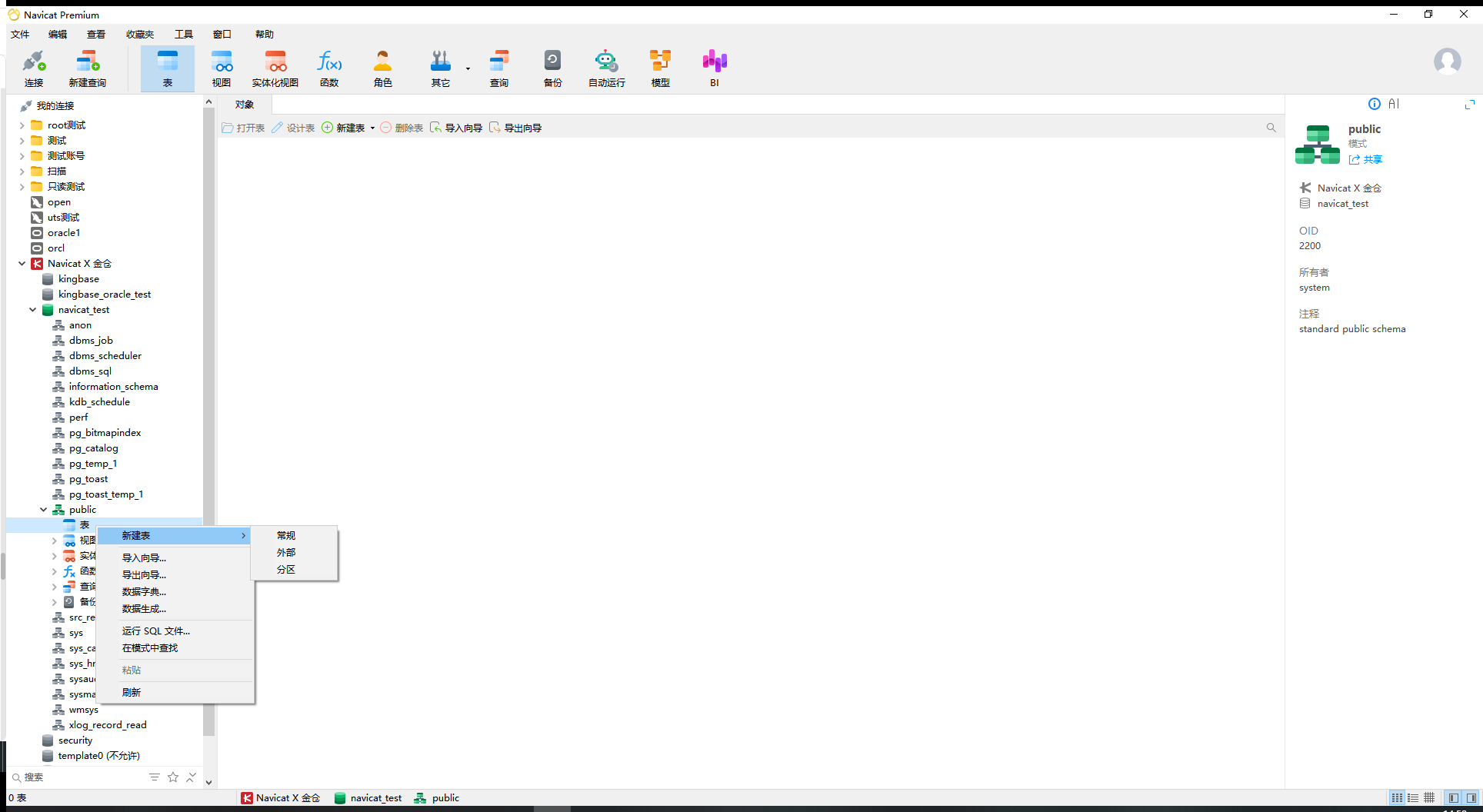Viewport: 1483px width, 812px height.
Task: Click the 模型 (Model) toolbar icon
Action: [661, 68]
